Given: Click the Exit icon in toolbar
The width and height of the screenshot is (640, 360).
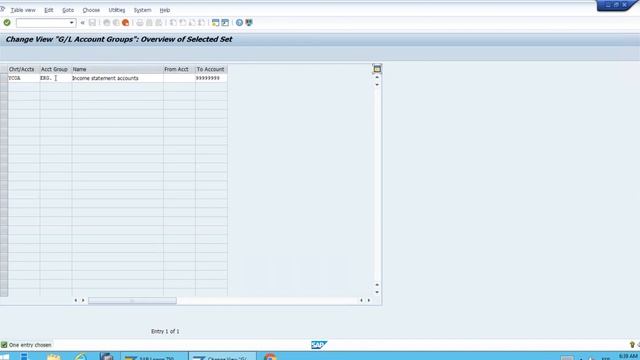Looking at the screenshot, I should [x=116, y=22].
